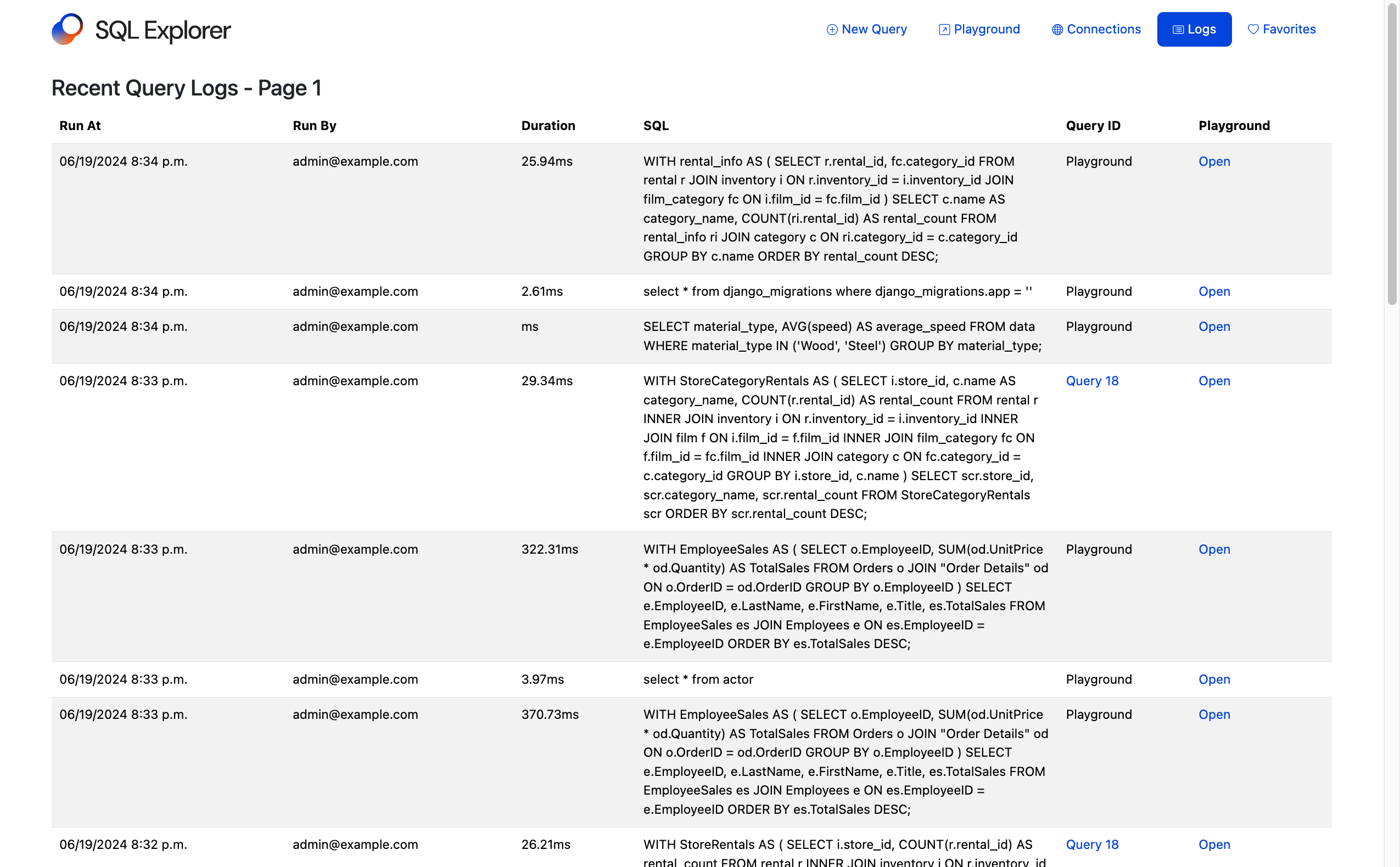Click the vertical page scrollbar
The height and width of the screenshot is (867, 1400).
click(1392, 155)
